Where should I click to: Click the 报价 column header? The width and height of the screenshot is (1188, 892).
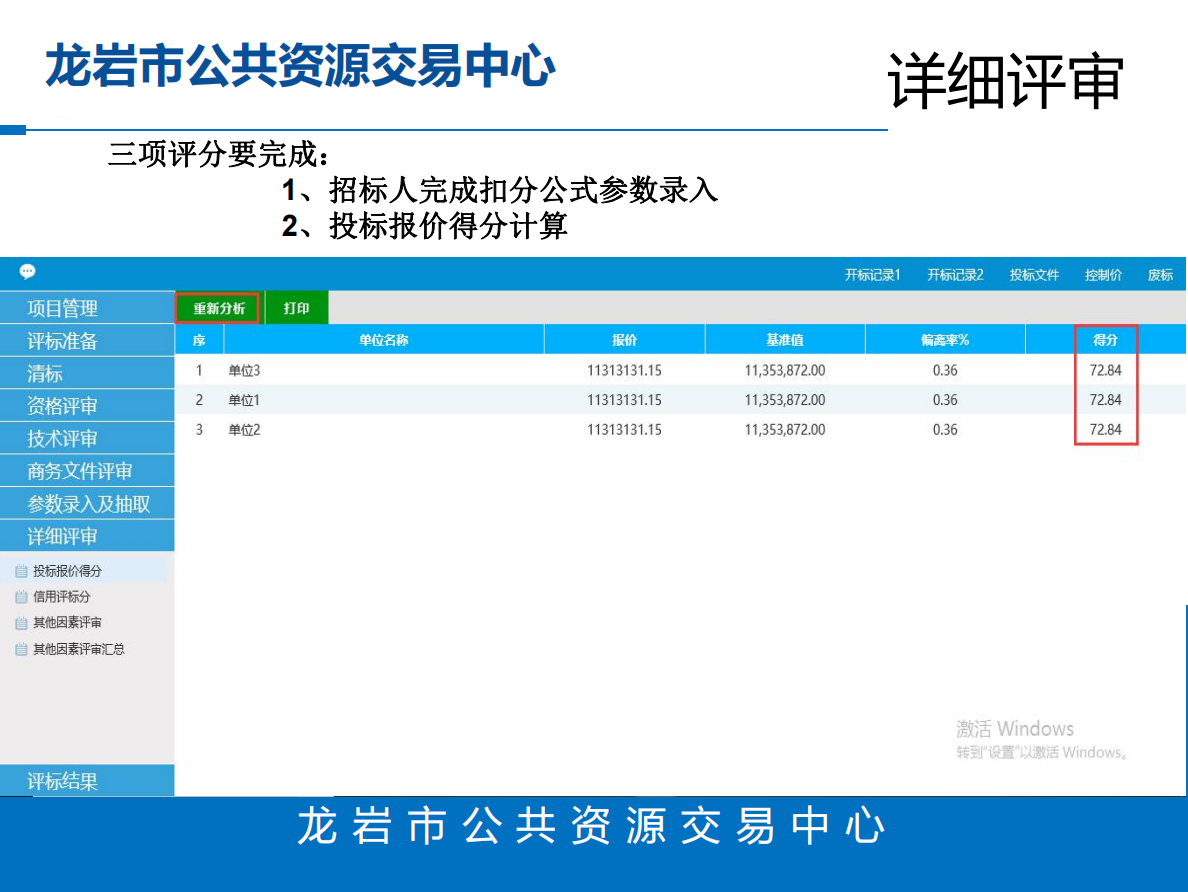[x=624, y=340]
